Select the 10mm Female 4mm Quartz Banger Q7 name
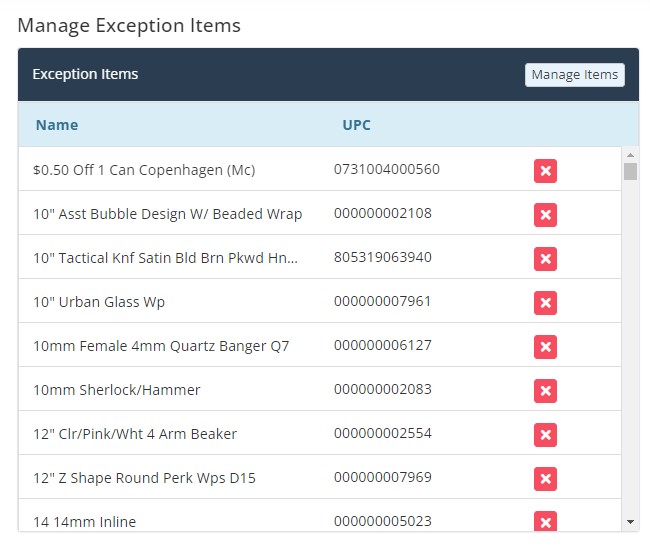Viewport: 650px width, 554px height. (161, 346)
